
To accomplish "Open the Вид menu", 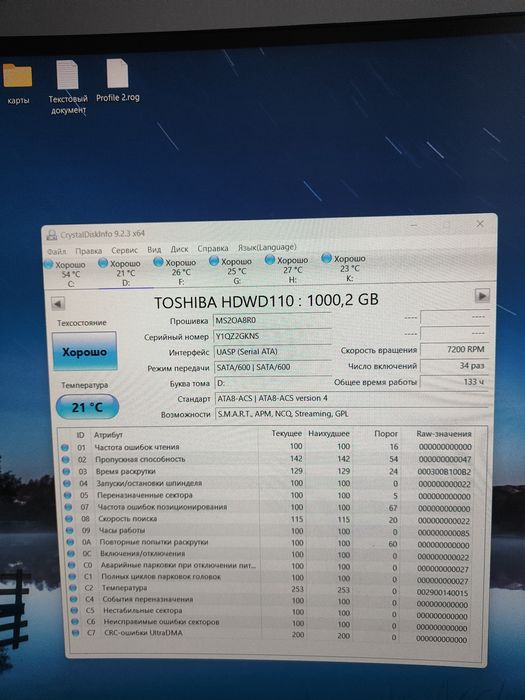I will (154, 250).
